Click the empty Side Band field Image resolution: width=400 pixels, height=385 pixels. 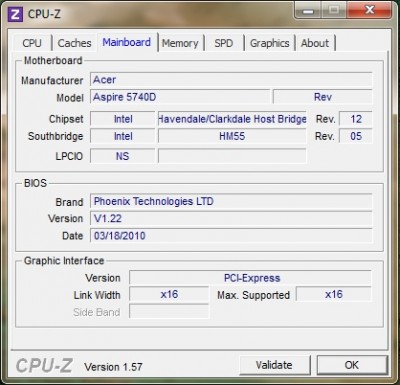(x=169, y=312)
